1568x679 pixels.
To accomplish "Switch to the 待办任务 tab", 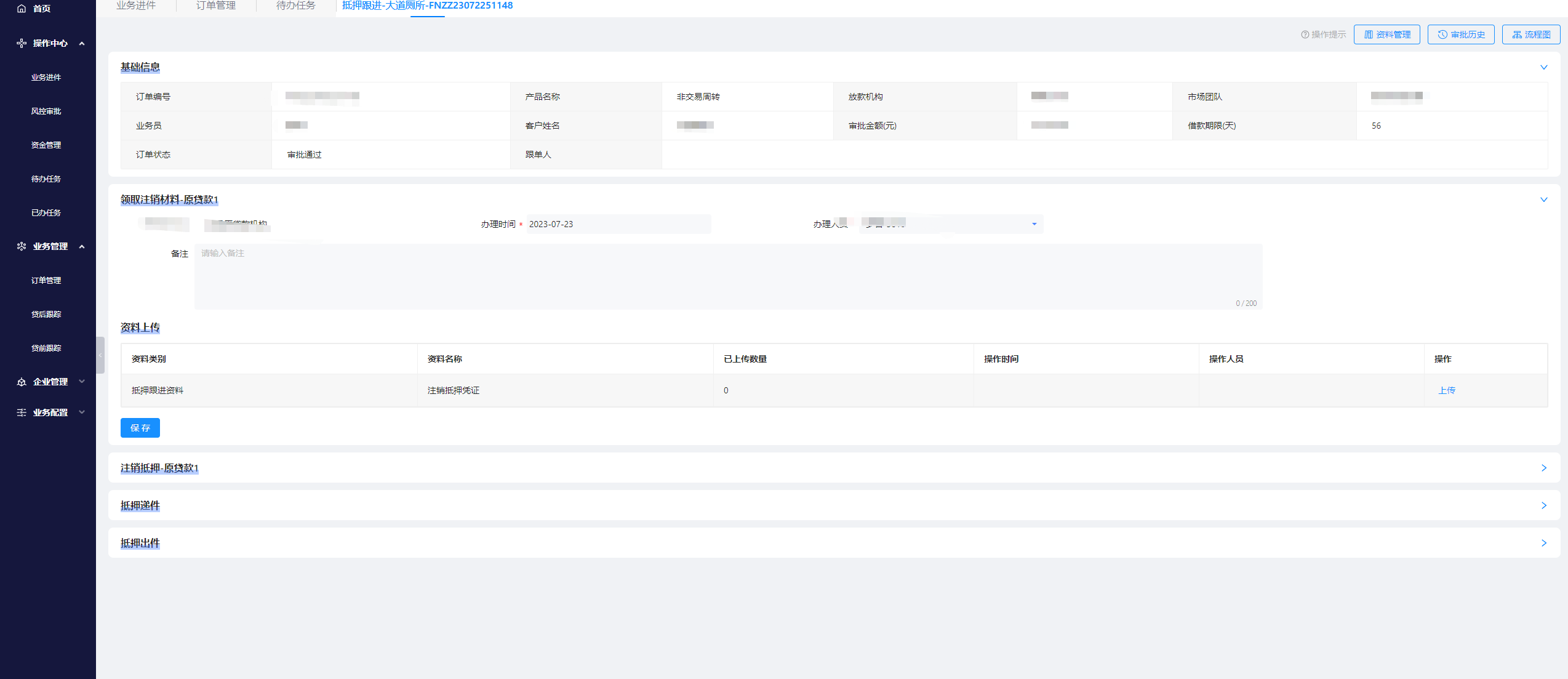I will 296,6.
